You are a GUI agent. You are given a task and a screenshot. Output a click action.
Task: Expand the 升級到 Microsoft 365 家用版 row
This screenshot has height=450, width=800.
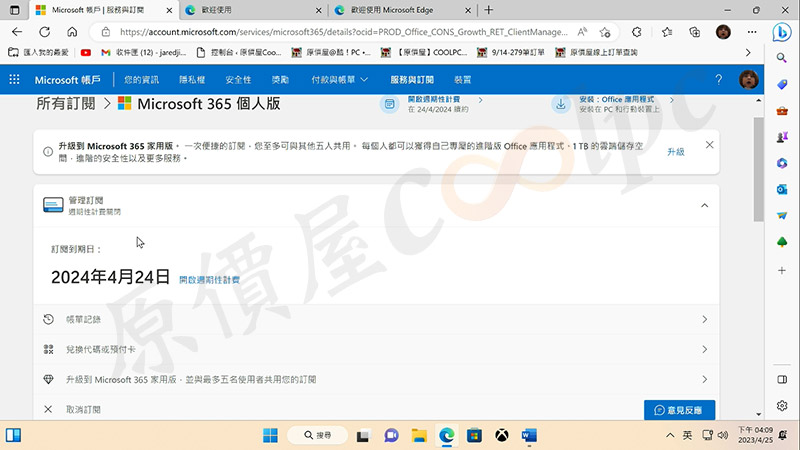(377, 380)
